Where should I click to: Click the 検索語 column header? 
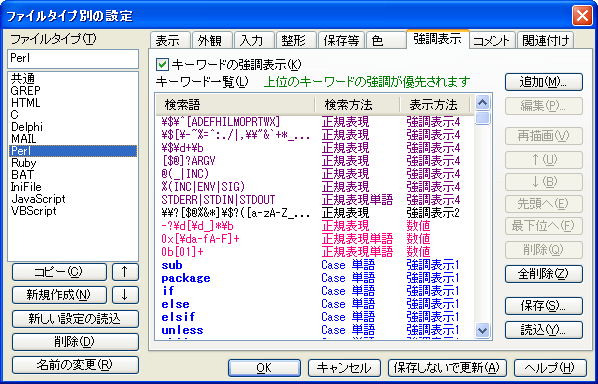pyautogui.click(x=235, y=105)
